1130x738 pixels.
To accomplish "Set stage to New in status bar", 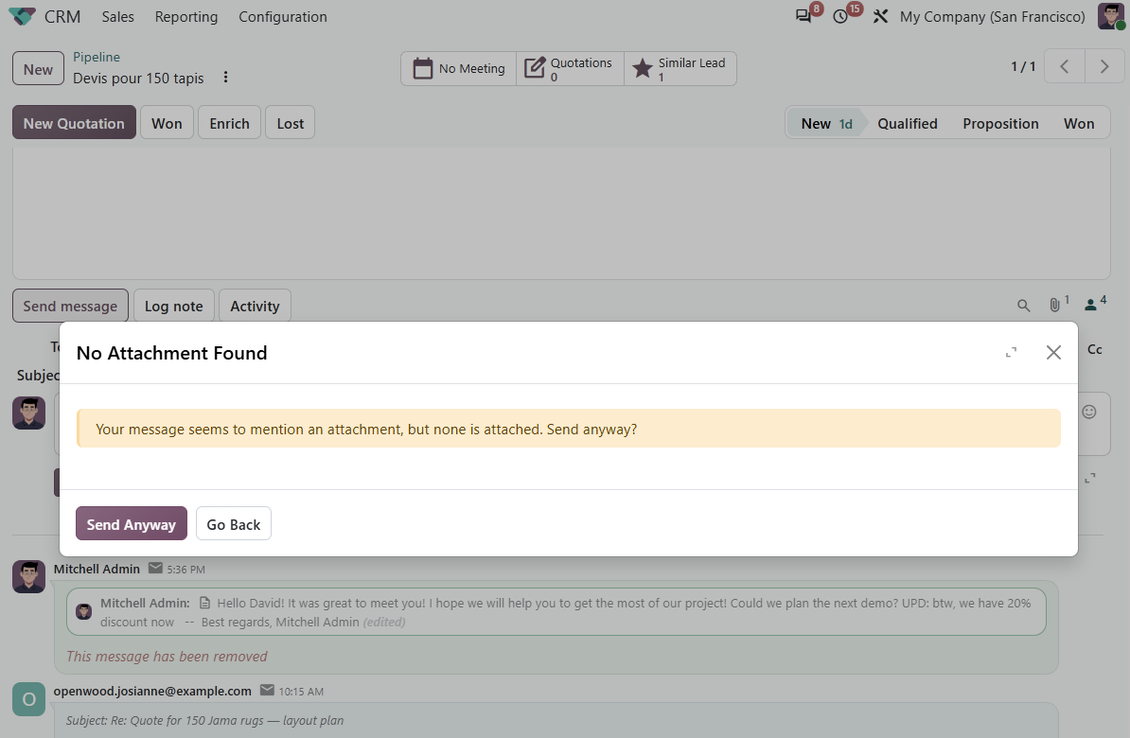I will coord(827,123).
